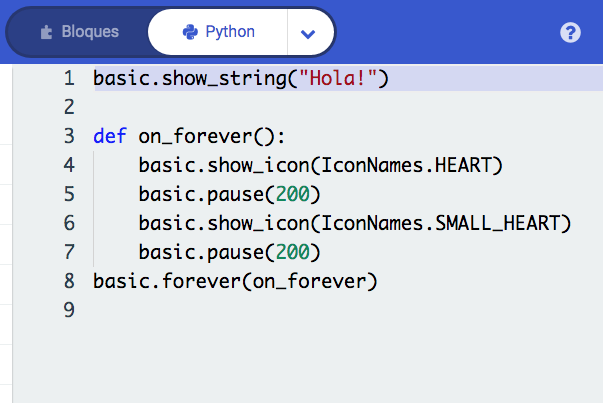Select the Python editor tab

point(218,32)
